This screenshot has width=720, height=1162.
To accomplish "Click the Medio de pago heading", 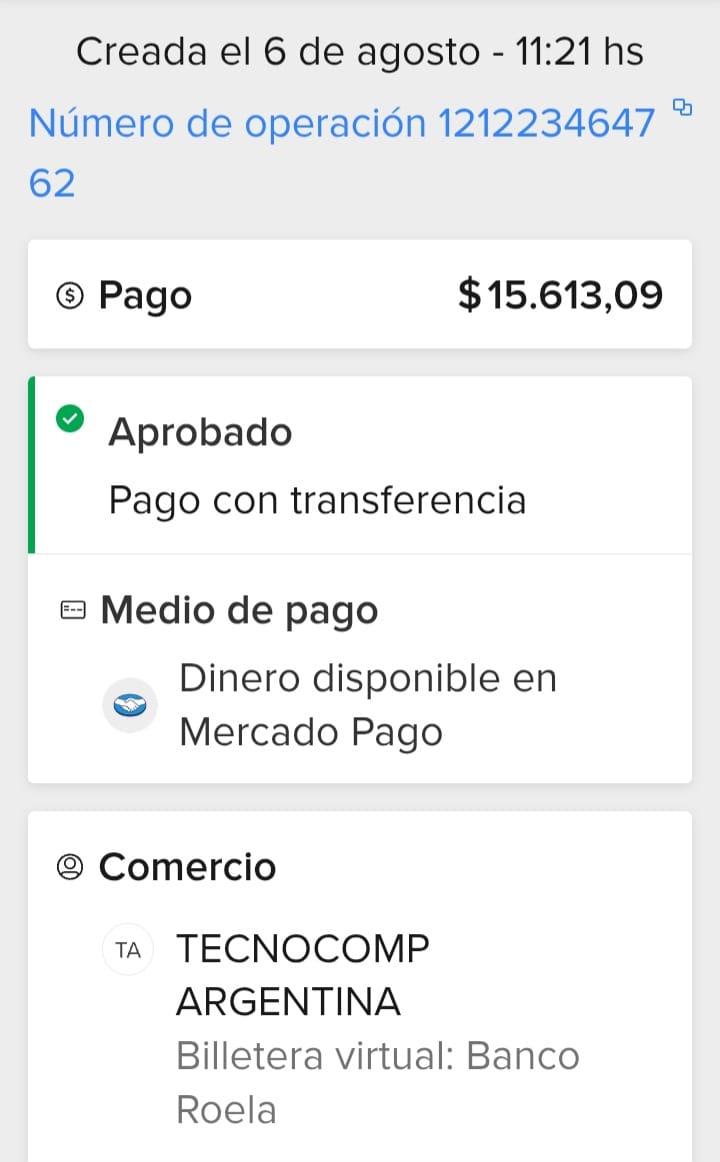I will [x=239, y=610].
